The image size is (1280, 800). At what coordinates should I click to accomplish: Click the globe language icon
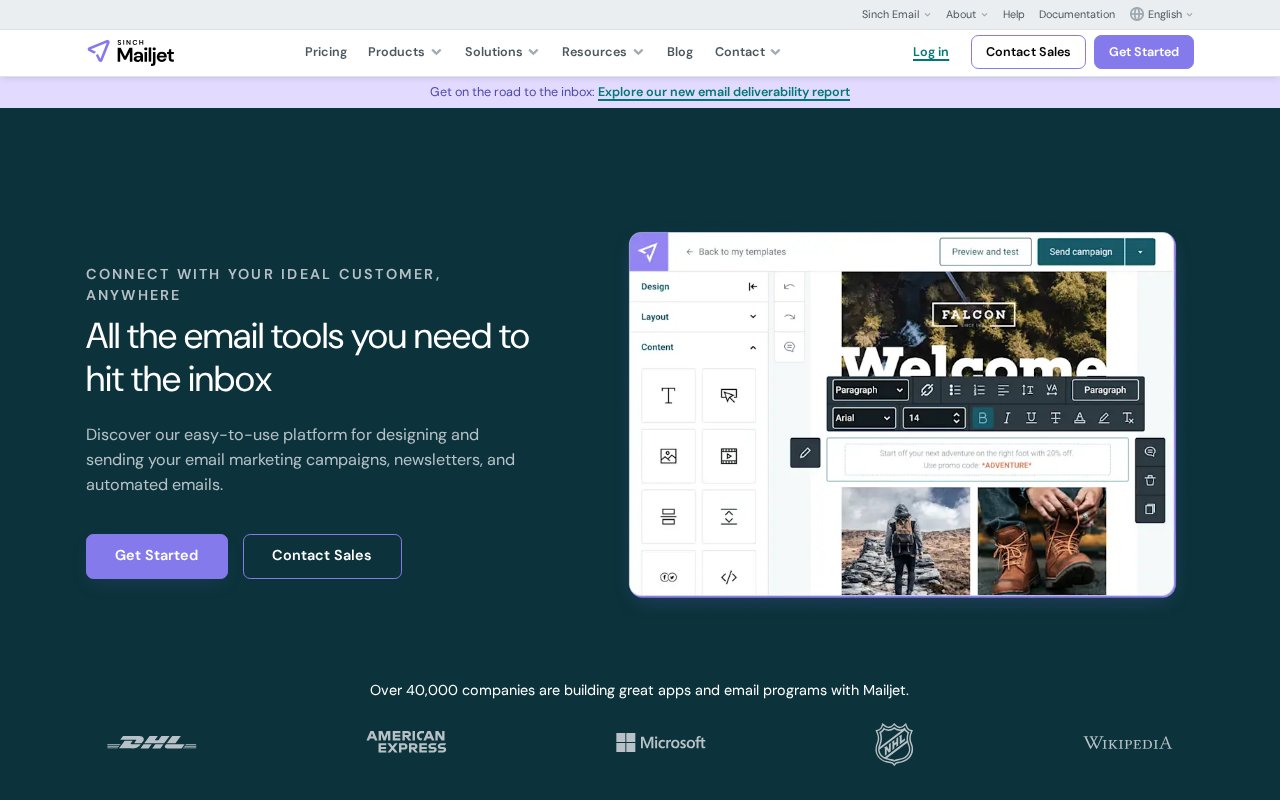[x=1137, y=14]
